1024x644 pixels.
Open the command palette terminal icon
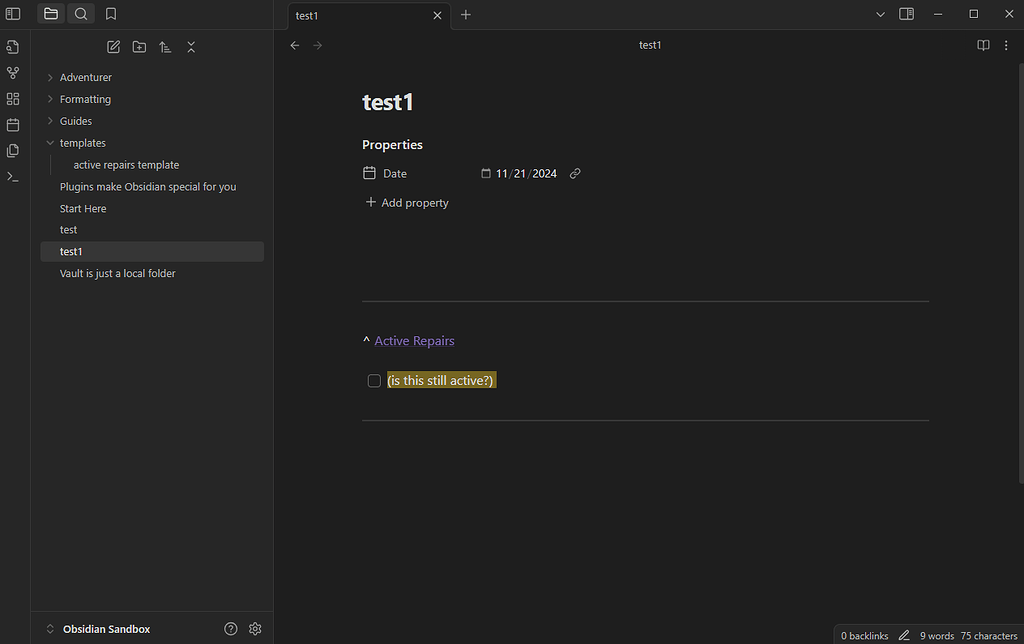(13, 176)
